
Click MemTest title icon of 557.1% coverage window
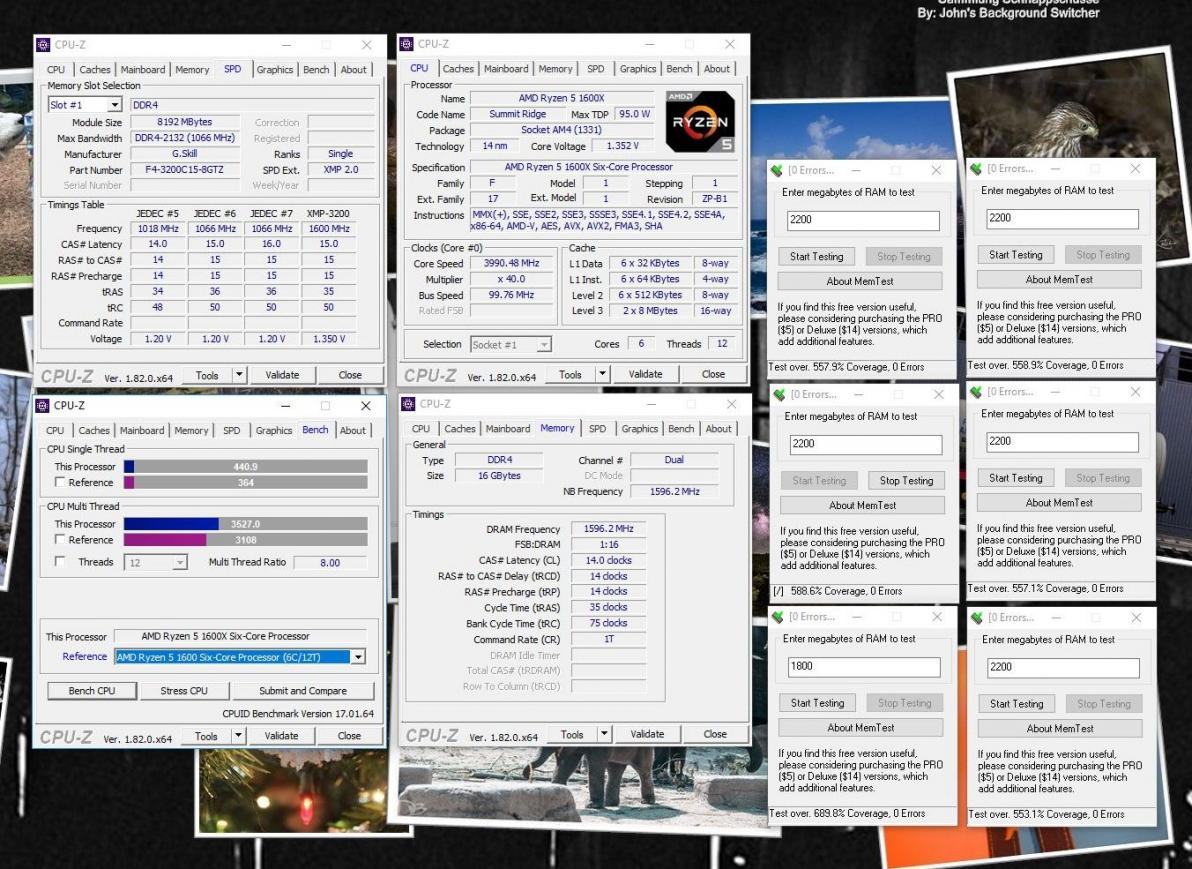[976, 392]
